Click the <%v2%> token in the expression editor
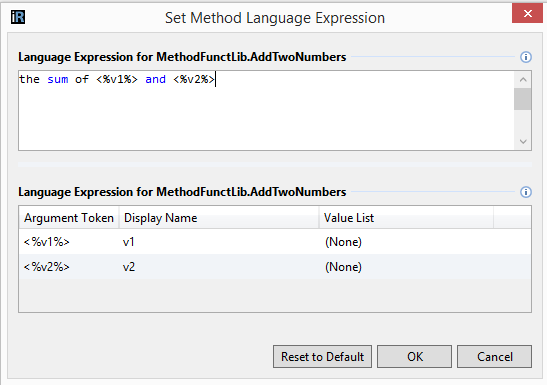This screenshot has width=547, height=385. click(194, 80)
